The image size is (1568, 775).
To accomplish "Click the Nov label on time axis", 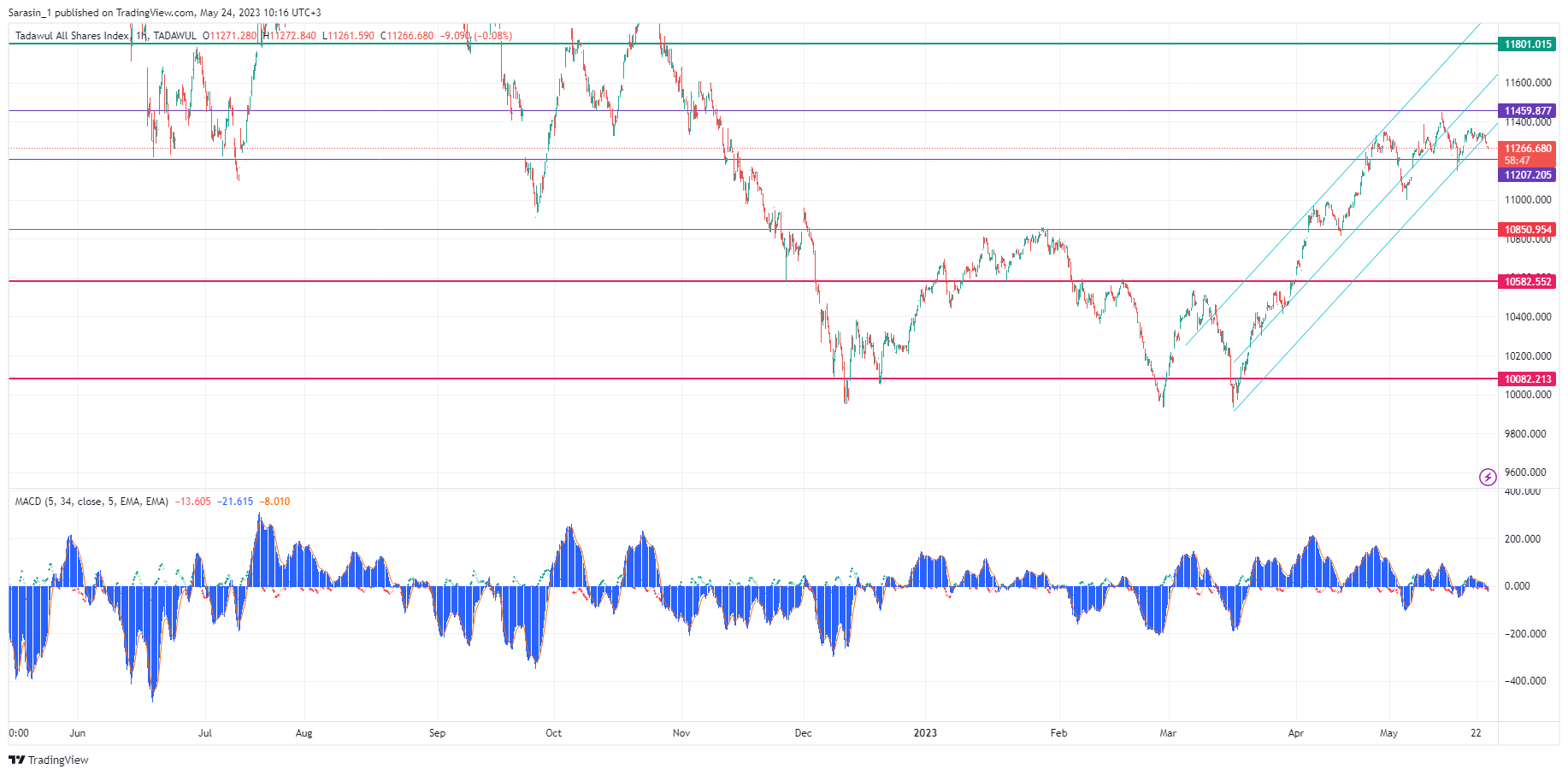I will point(681,733).
